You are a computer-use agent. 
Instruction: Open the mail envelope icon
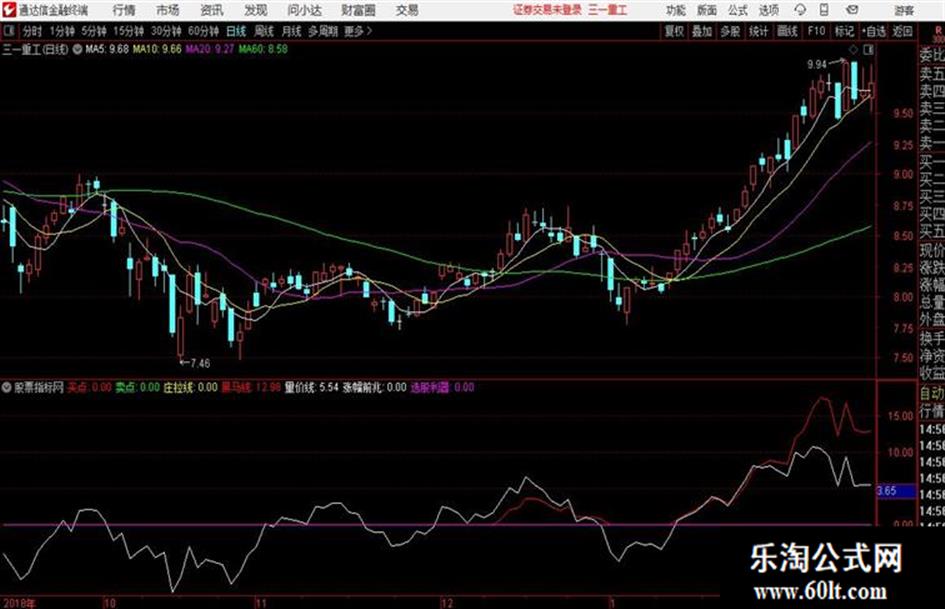[x=852, y=10]
